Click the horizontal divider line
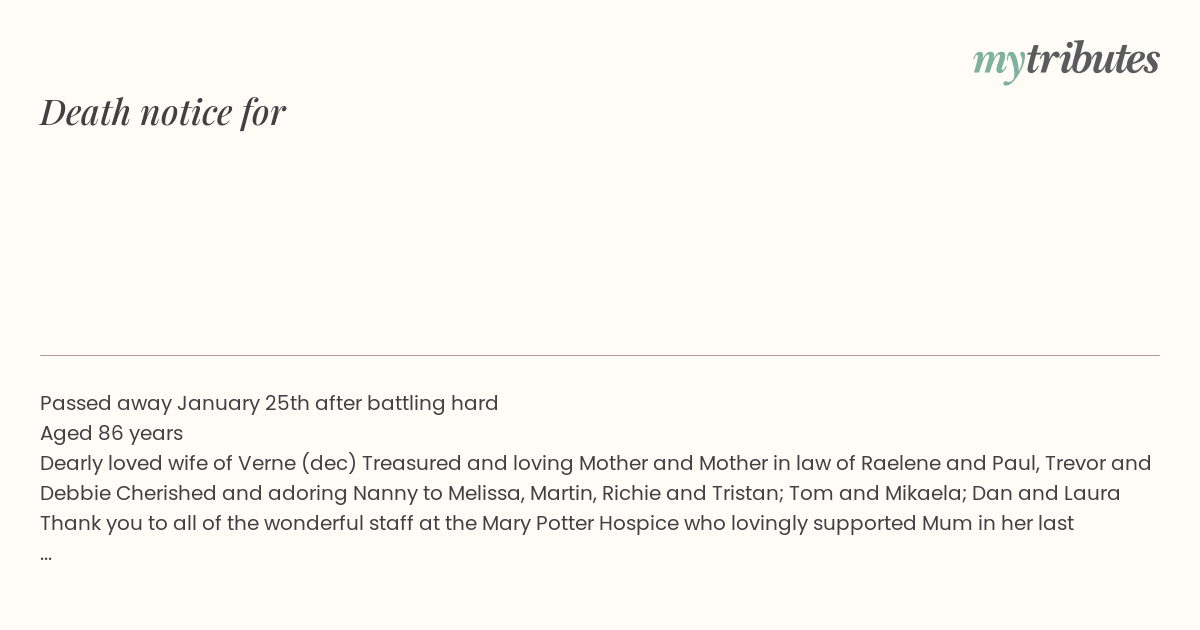The image size is (1200, 630). [600, 355]
